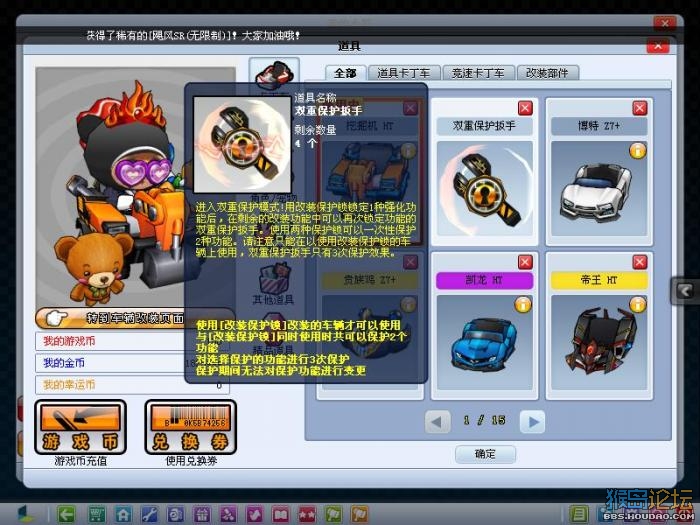Open 使用兑换券 coupon button

[191, 428]
